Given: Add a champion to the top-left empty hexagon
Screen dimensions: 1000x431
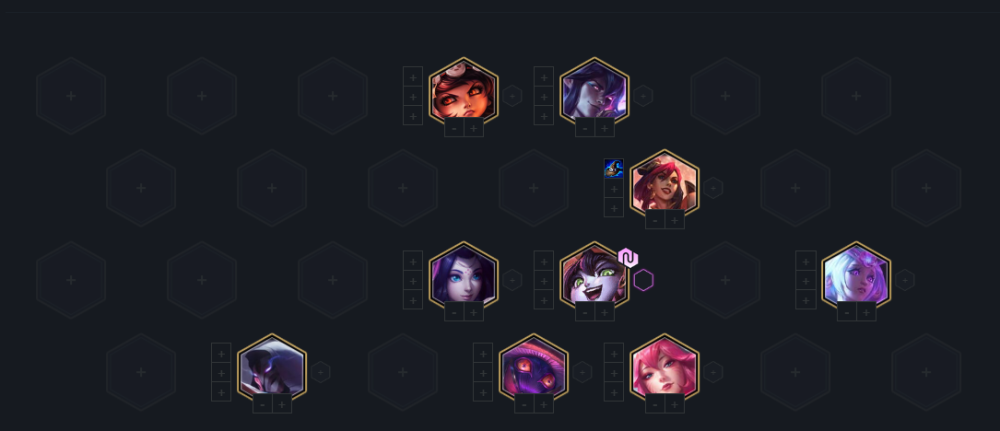Looking at the screenshot, I should click(x=71, y=96).
